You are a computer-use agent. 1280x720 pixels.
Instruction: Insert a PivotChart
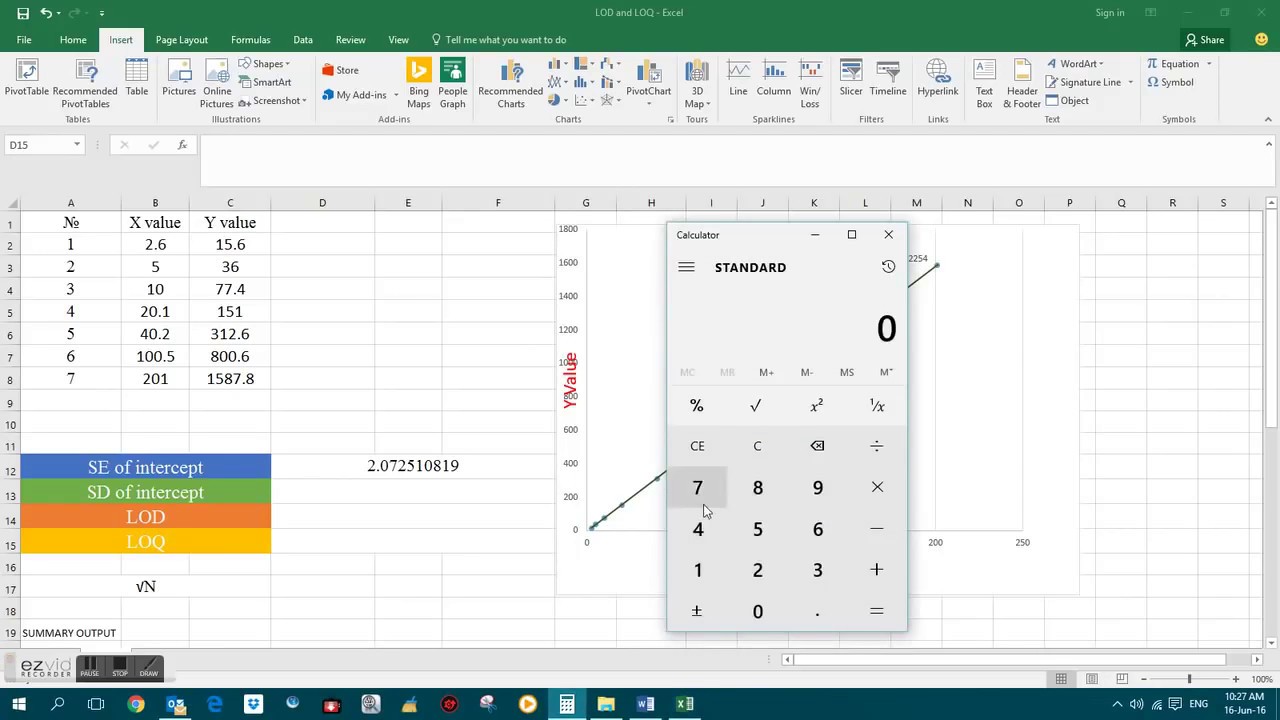click(648, 79)
